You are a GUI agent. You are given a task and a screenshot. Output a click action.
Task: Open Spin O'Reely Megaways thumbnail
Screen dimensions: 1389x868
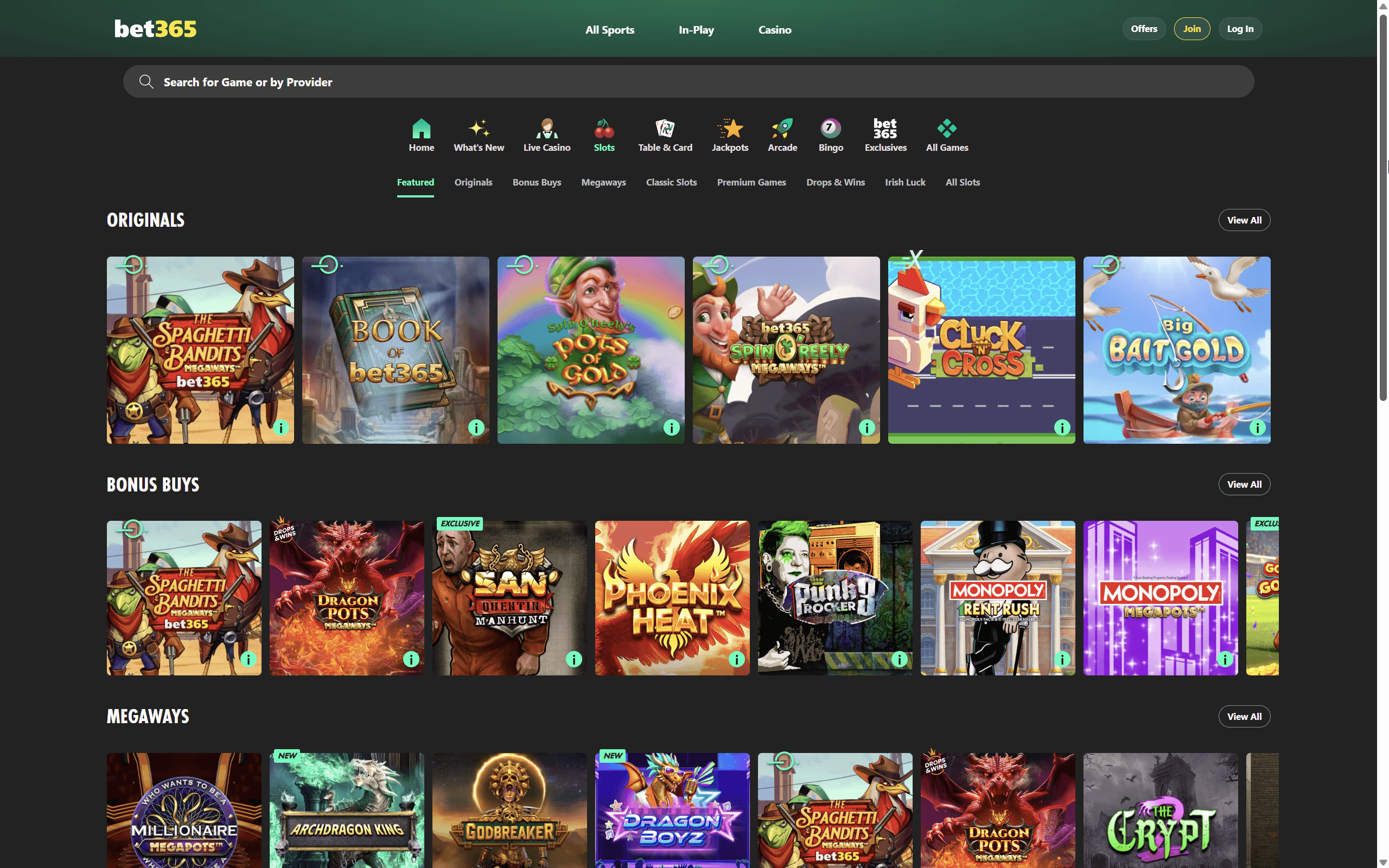[786, 350]
